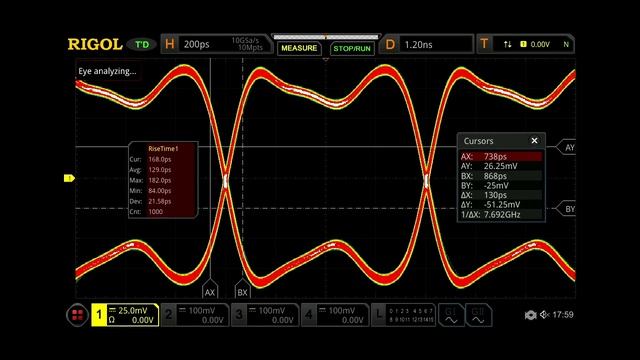Select the BX: 868ps cursor row
640x360 pixels.
501,176
